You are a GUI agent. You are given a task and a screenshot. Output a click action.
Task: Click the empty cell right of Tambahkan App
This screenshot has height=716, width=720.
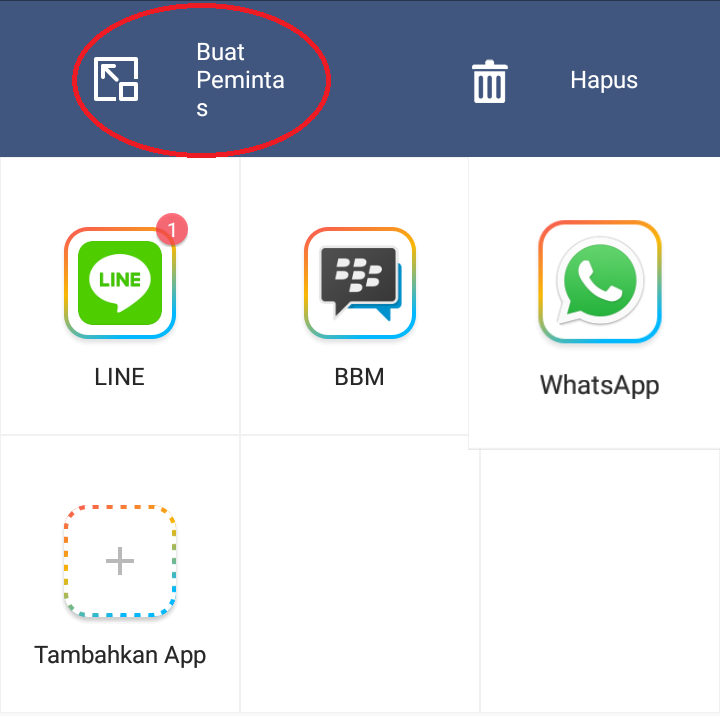click(x=360, y=574)
